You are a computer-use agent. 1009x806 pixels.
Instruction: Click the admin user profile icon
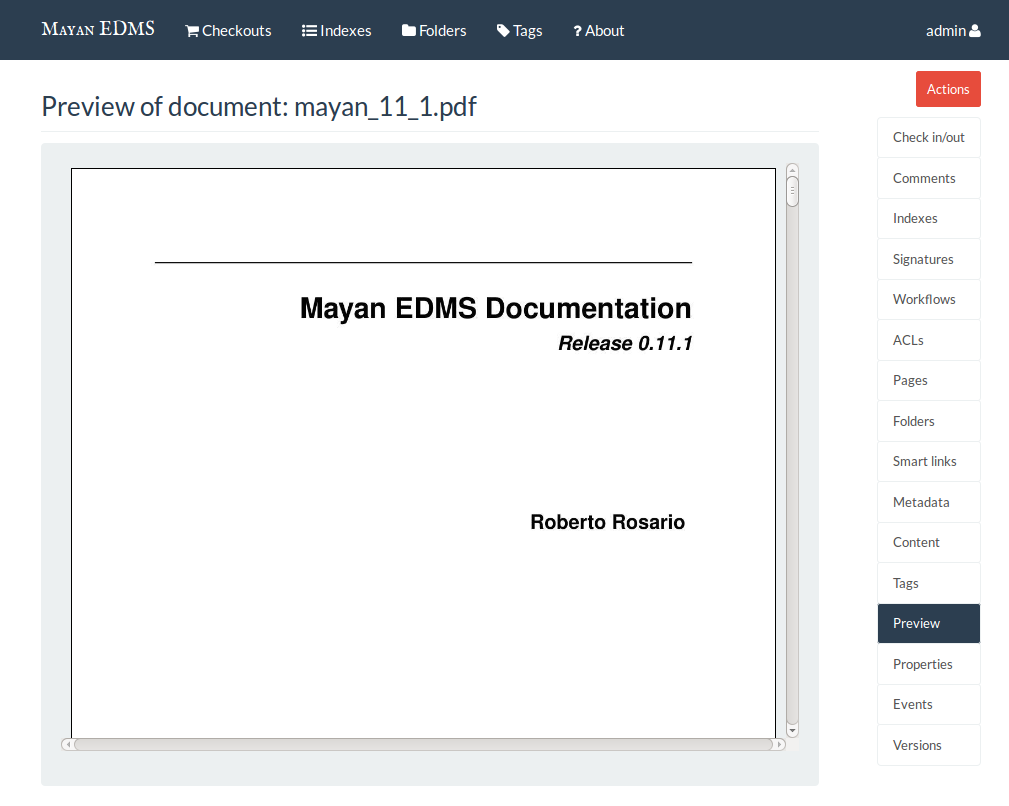pos(975,31)
